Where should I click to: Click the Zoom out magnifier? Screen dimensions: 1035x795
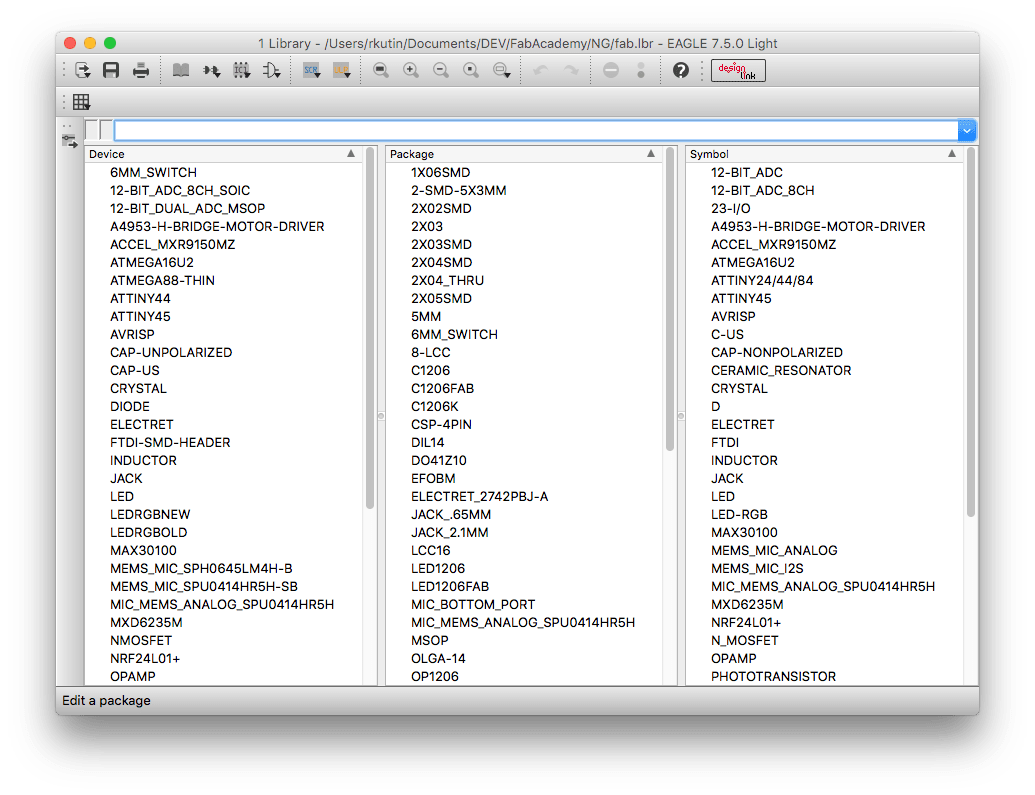pos(441,71)
